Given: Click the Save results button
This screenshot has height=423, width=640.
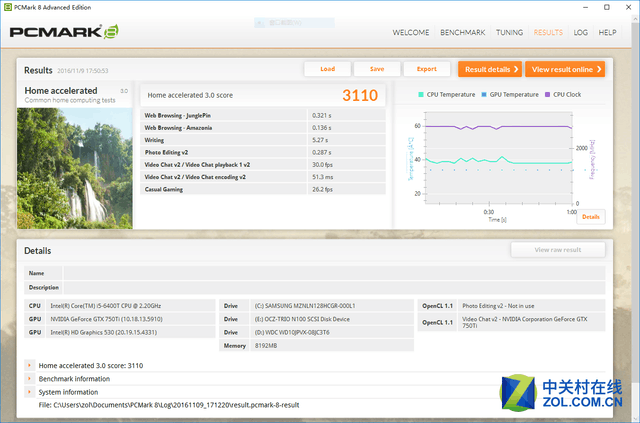Looking at the screenshot, I should (x=377, y=69).
